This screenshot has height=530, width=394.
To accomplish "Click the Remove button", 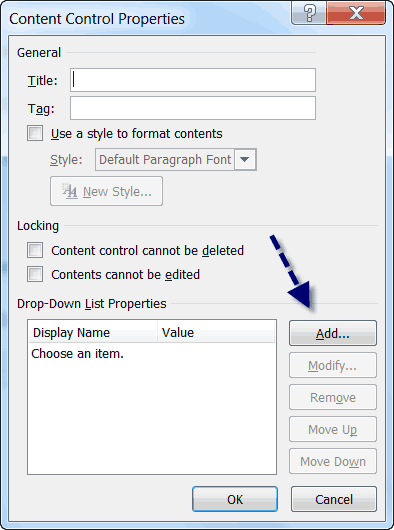I will [333, 397].
